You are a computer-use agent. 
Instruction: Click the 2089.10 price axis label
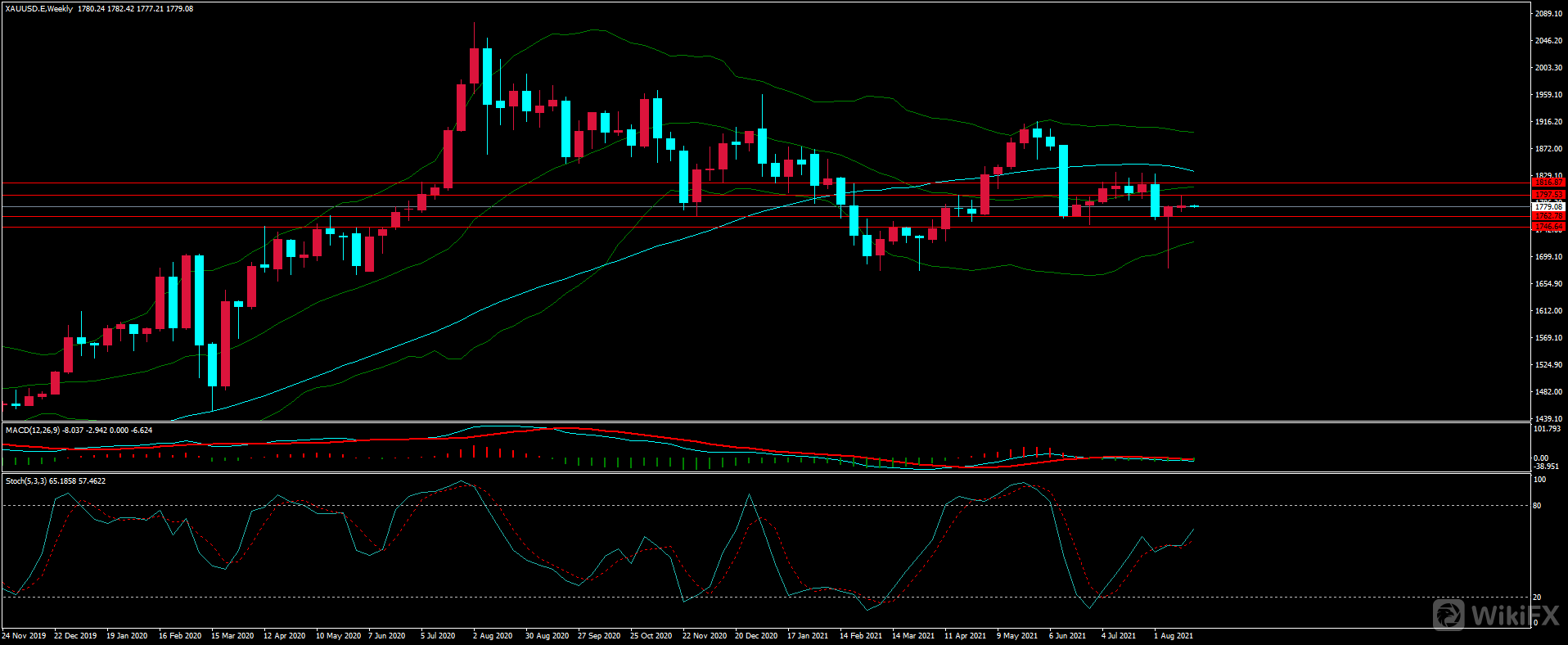[x=1548, y=14]
